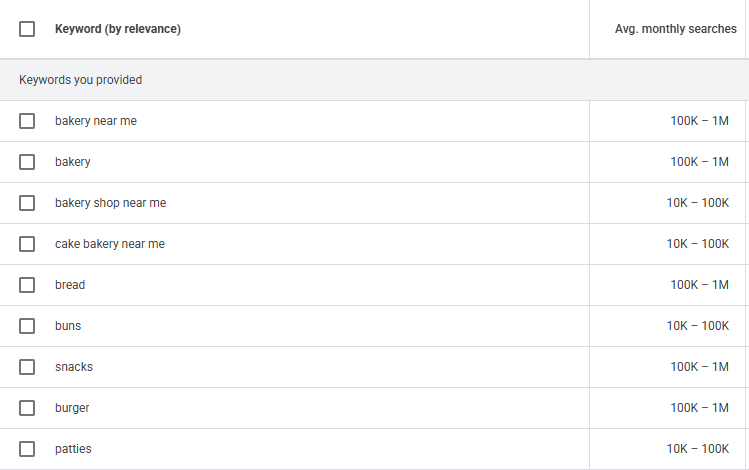Click the "snacks" keyword text
Image resolution: width=749 pixels, height=470 pixels.
74,367
